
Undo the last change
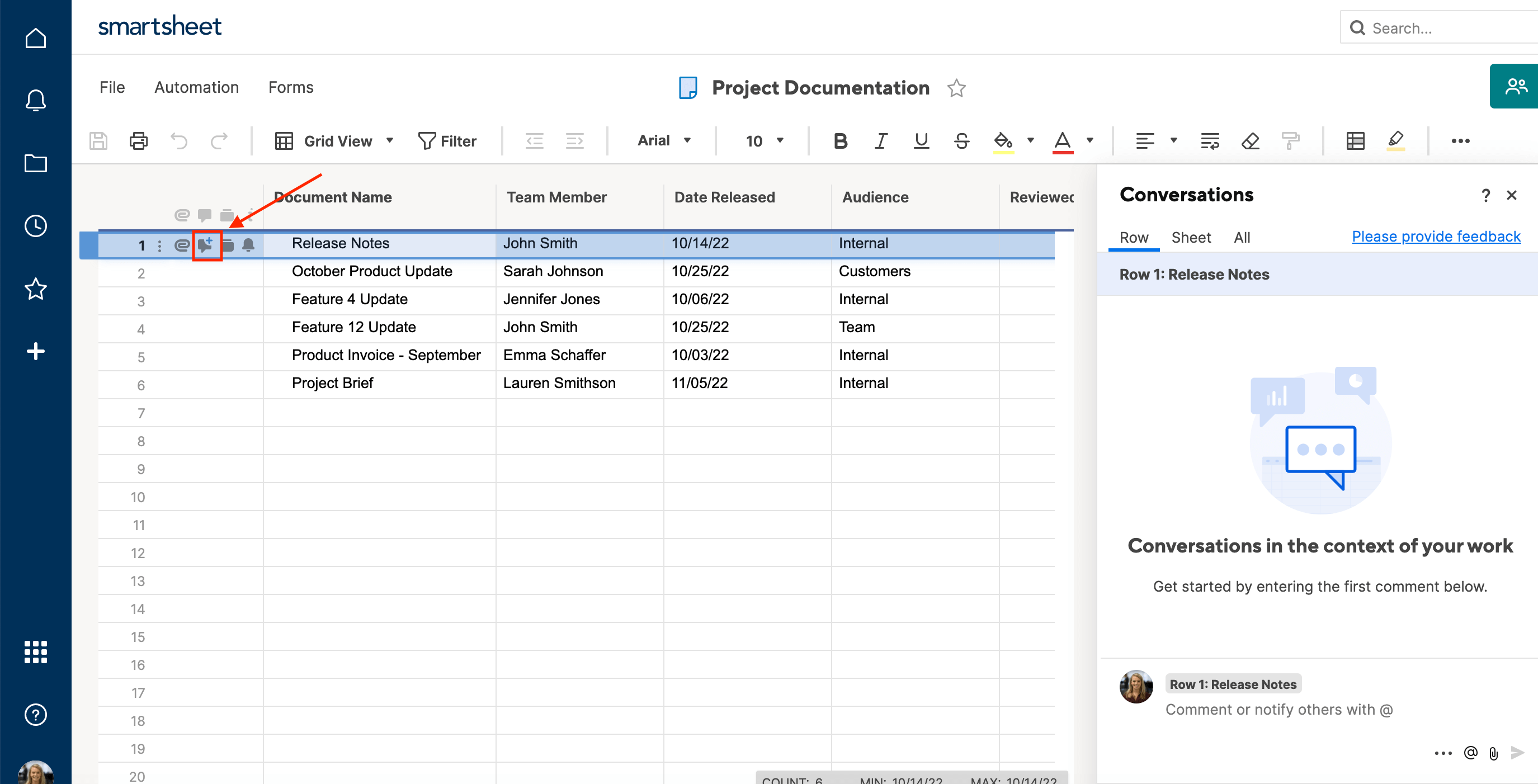point(179,140)
